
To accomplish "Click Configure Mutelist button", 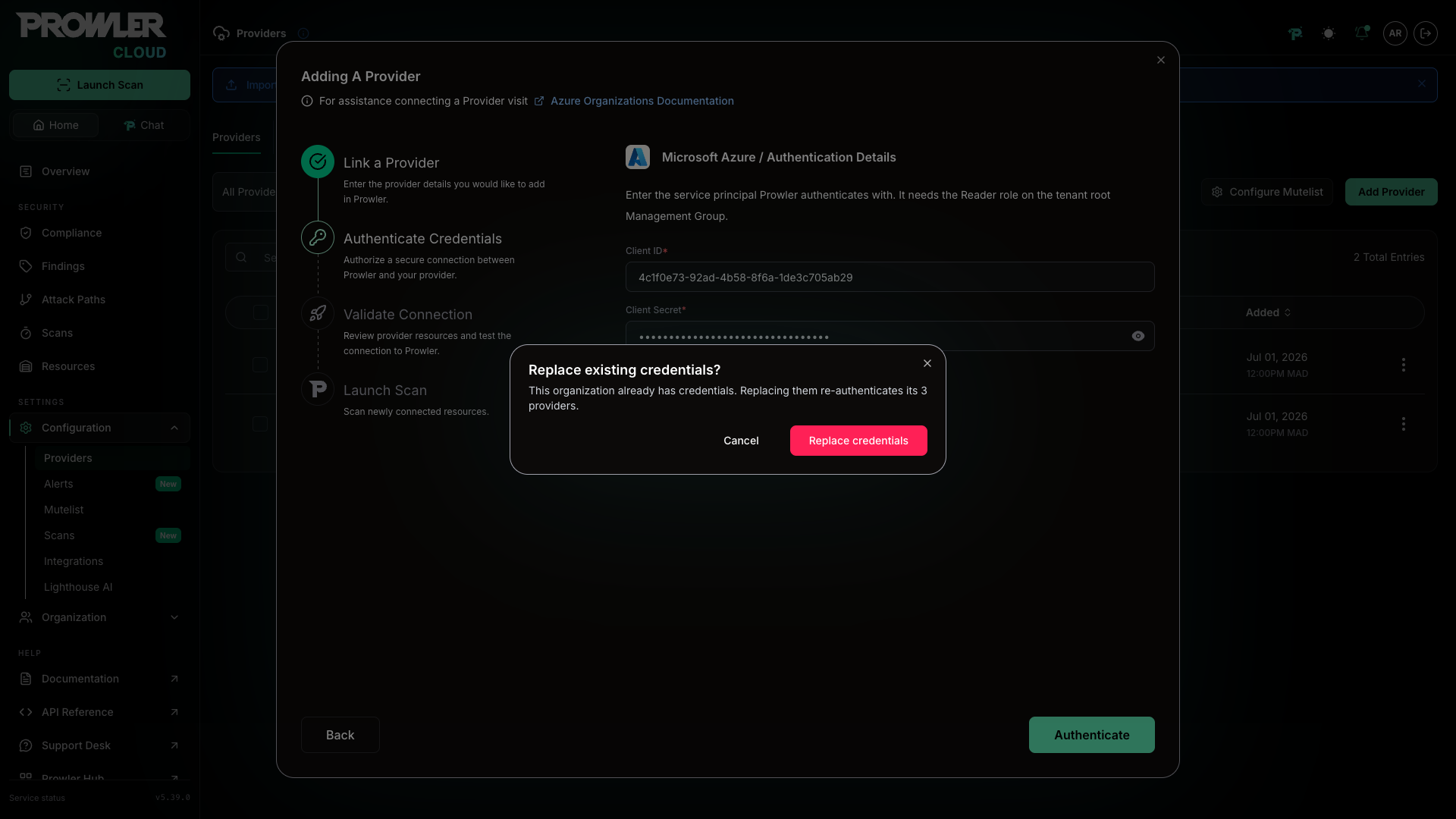I will click(1267, 192).
